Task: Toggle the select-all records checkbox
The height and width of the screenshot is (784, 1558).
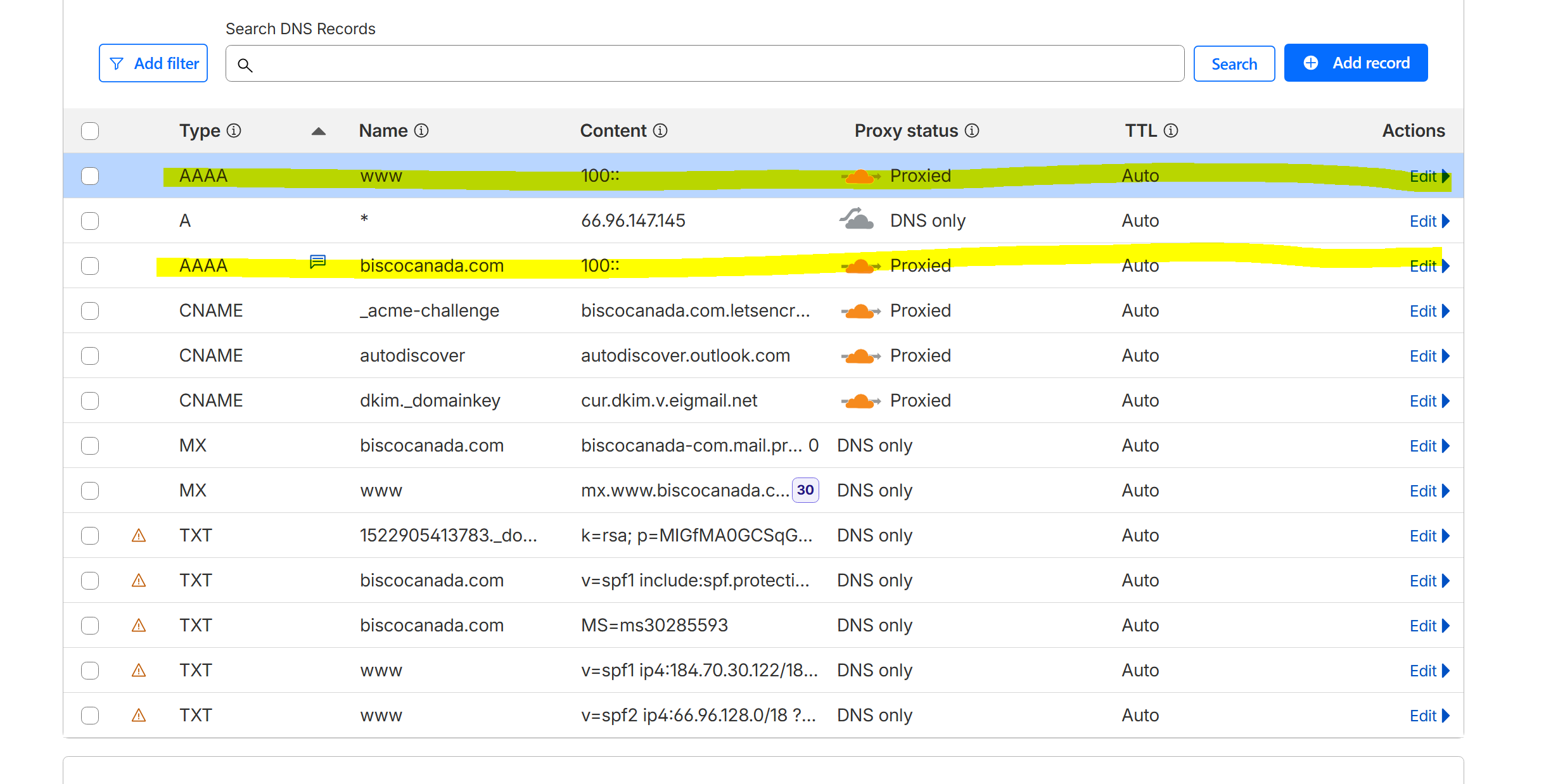Action: pos(90,131)
